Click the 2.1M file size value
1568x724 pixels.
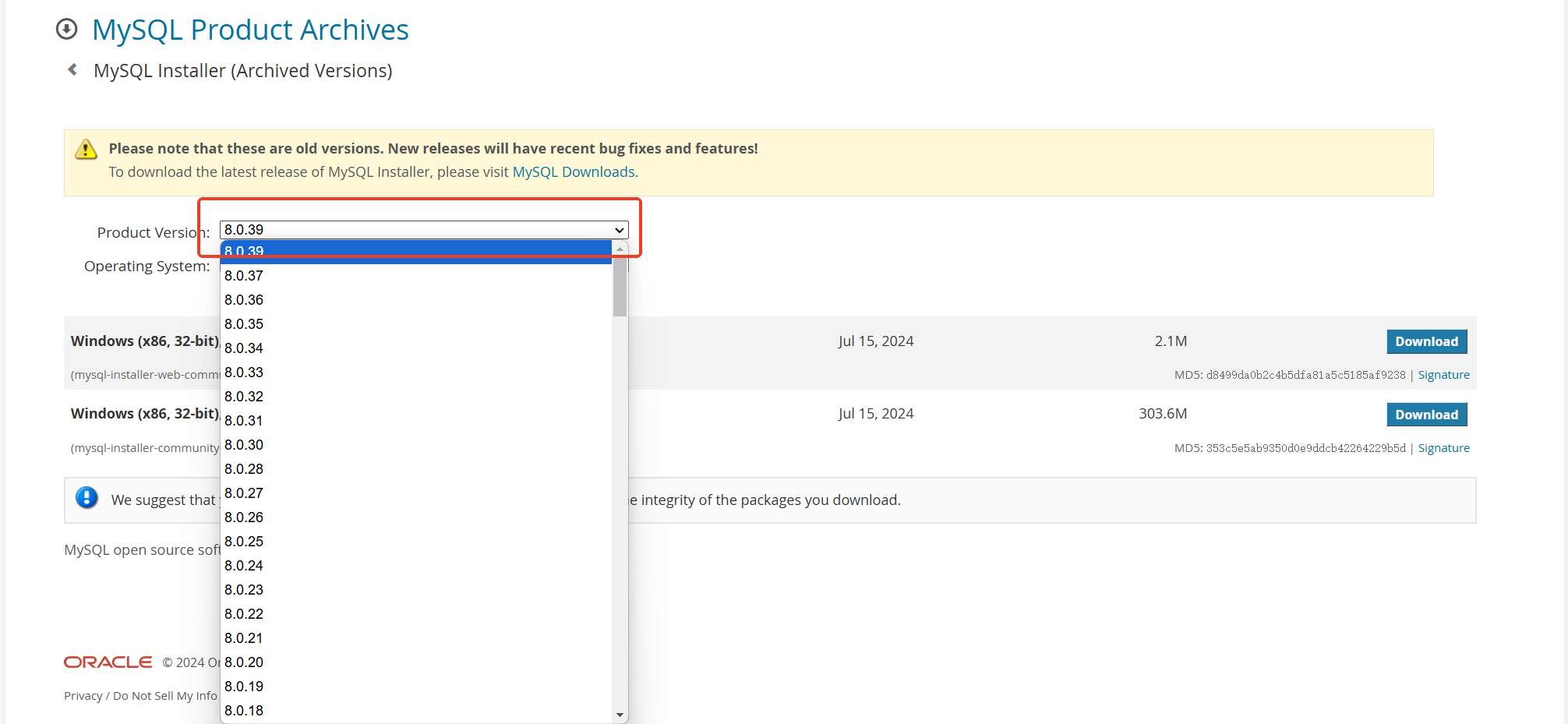point(1171,341)
